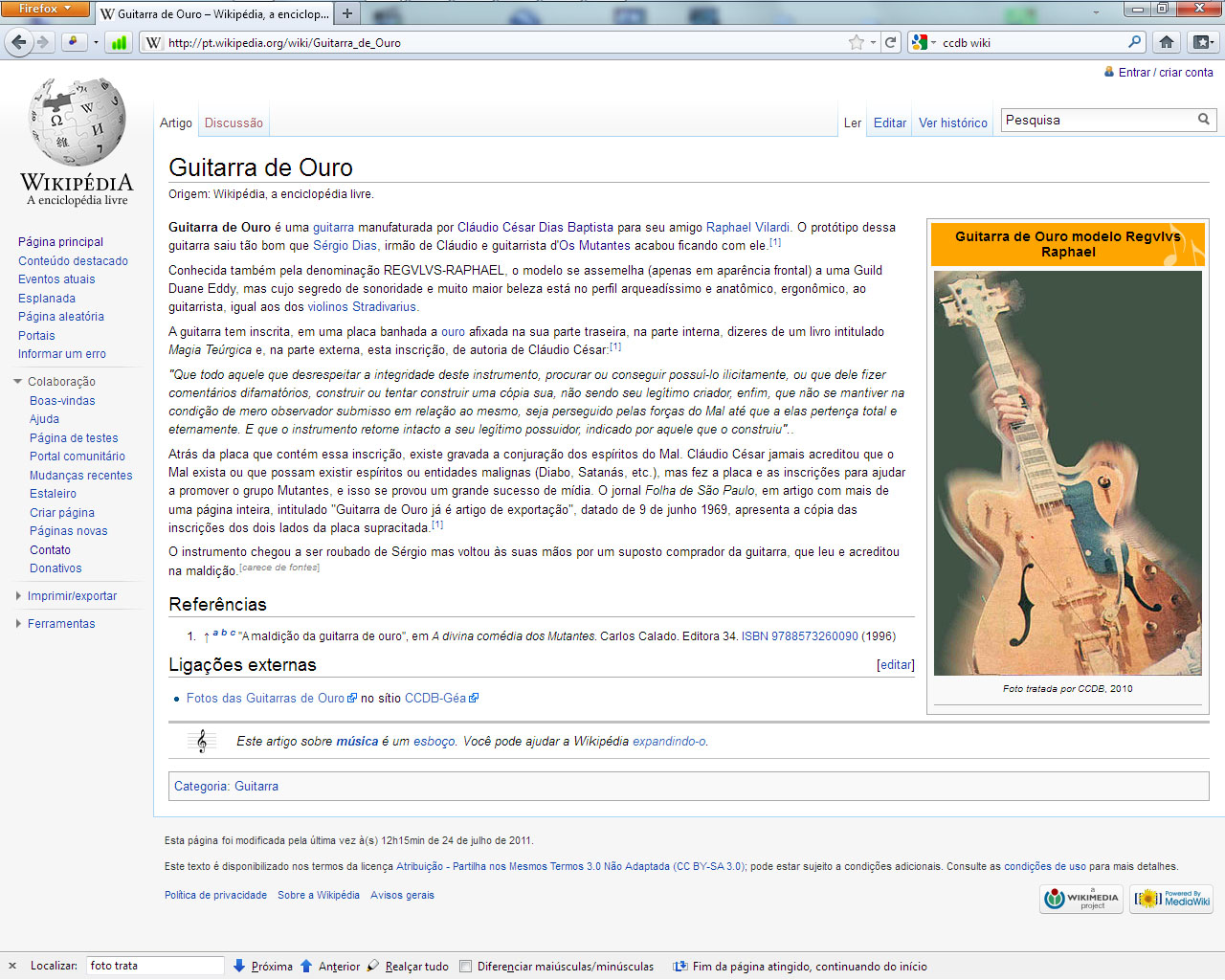Image resolution: width=1225 pixels, height=980 pixels.
Task: Close the find bar with the X
Action: [x=12, y=966]
